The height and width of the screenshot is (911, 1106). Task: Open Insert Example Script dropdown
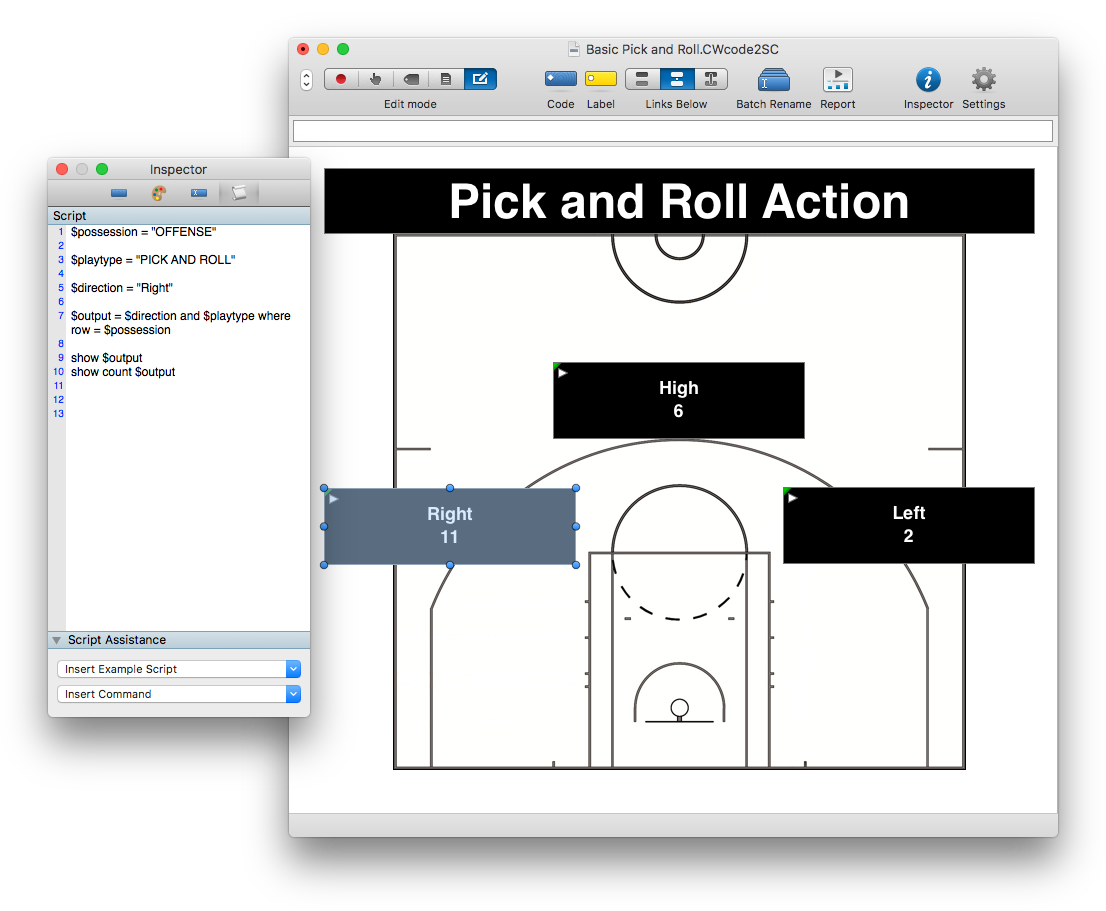[179, 669]
